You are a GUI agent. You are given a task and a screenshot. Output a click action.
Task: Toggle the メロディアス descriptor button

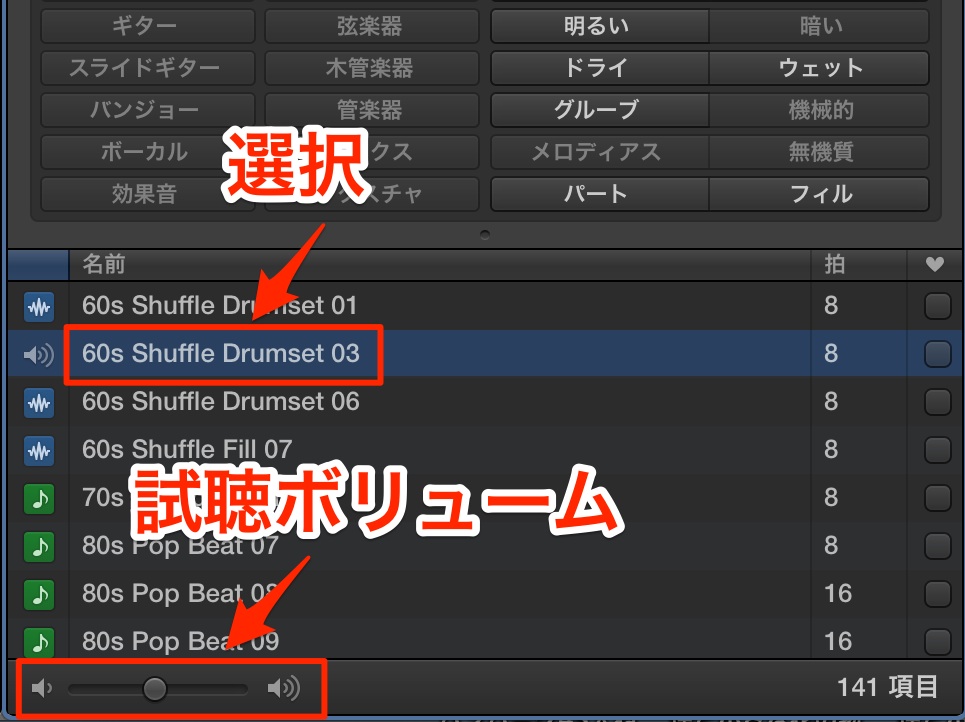599,151
